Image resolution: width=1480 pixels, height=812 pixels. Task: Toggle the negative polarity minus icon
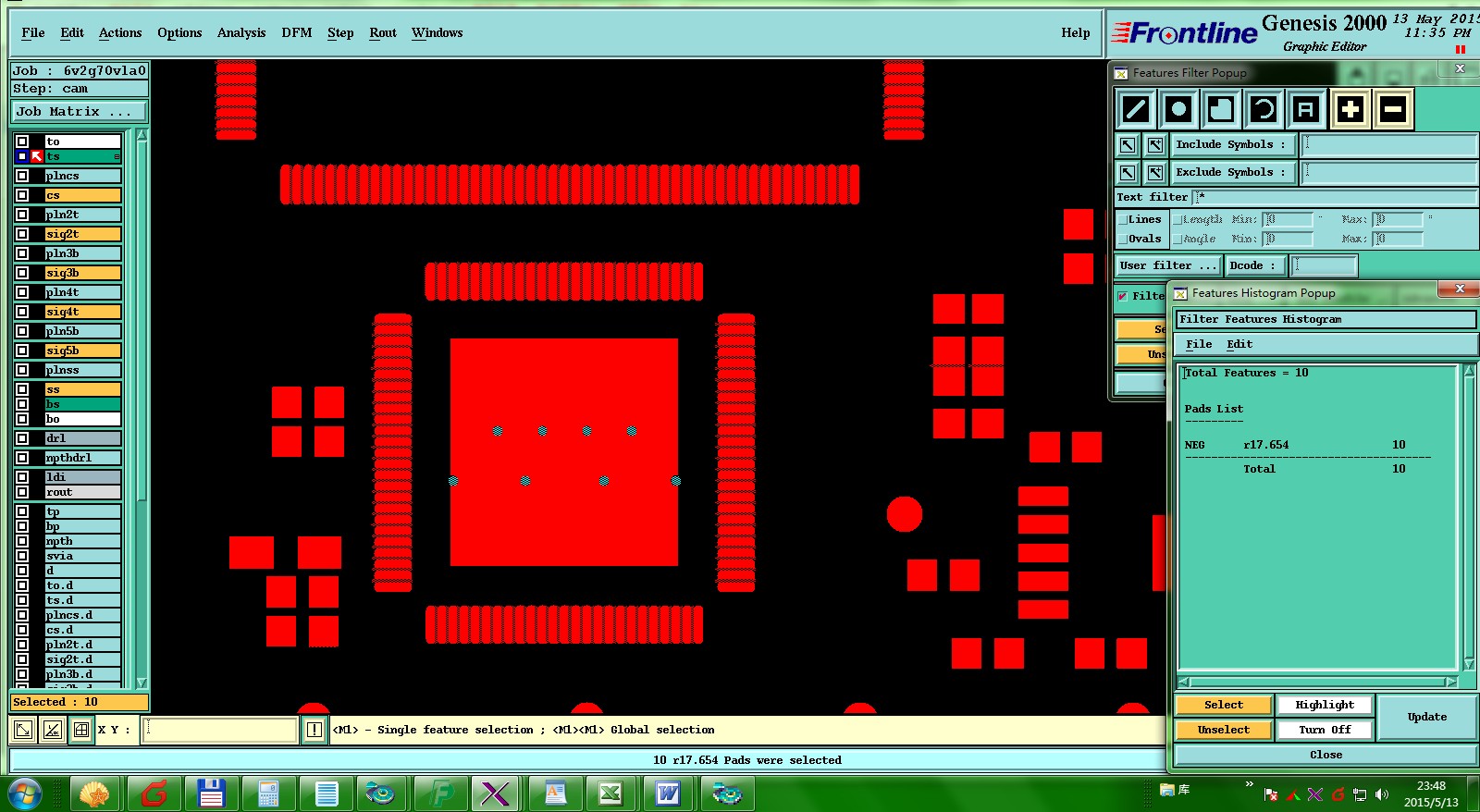(1393, 109)
